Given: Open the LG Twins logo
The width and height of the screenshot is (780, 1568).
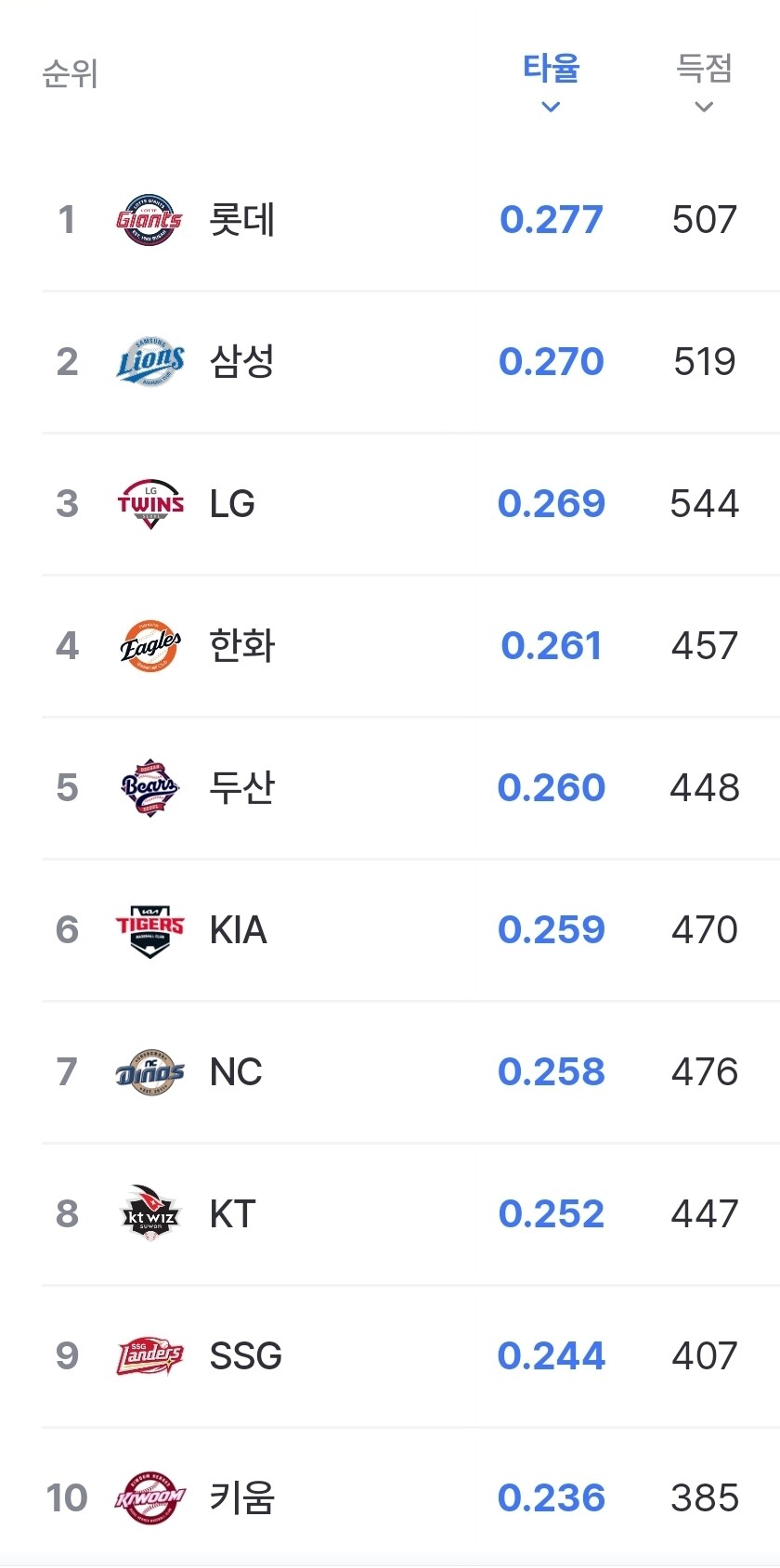Looking at the screenshot, I should click(149, 504).
